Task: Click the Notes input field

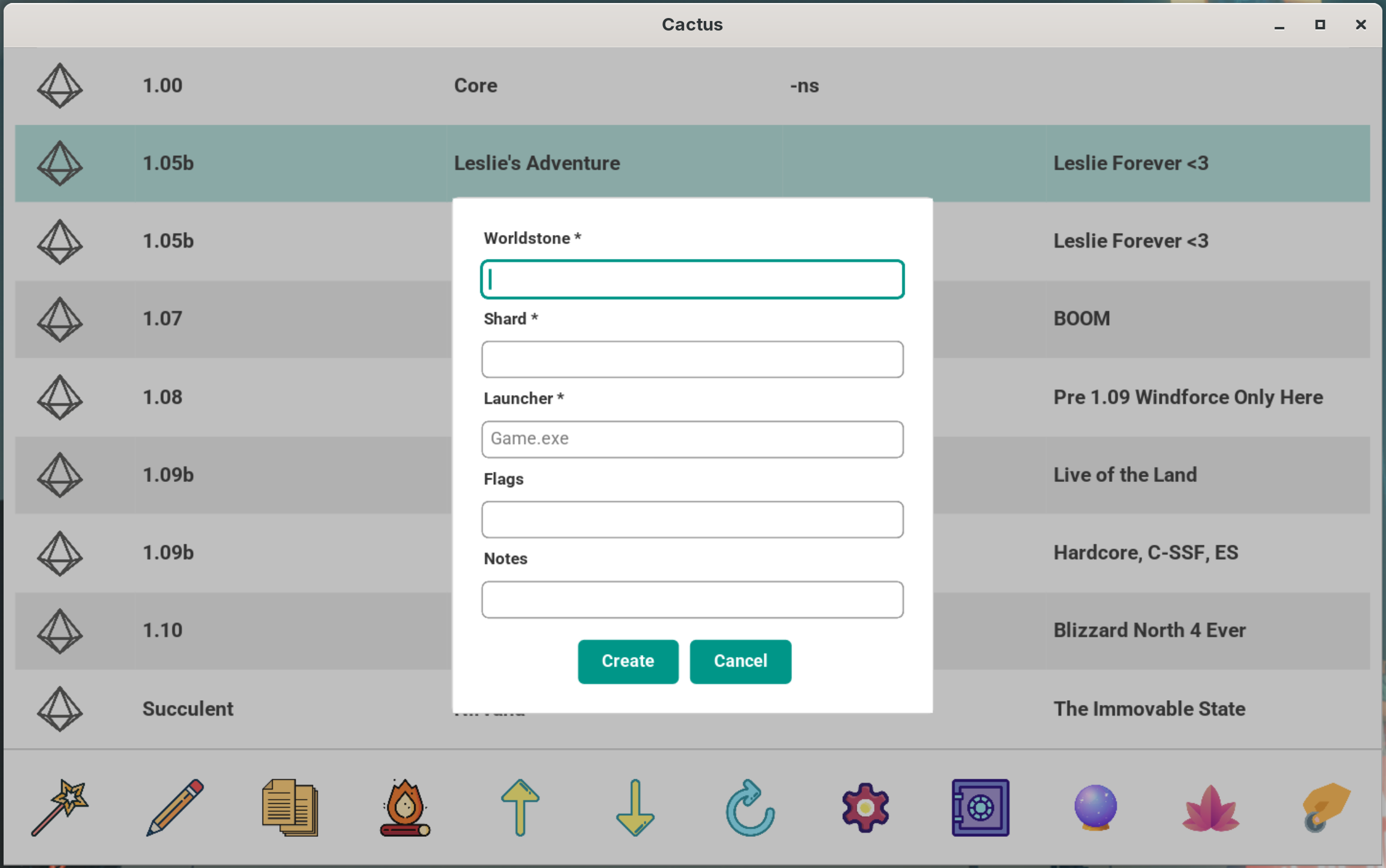Action: [692, 599]
